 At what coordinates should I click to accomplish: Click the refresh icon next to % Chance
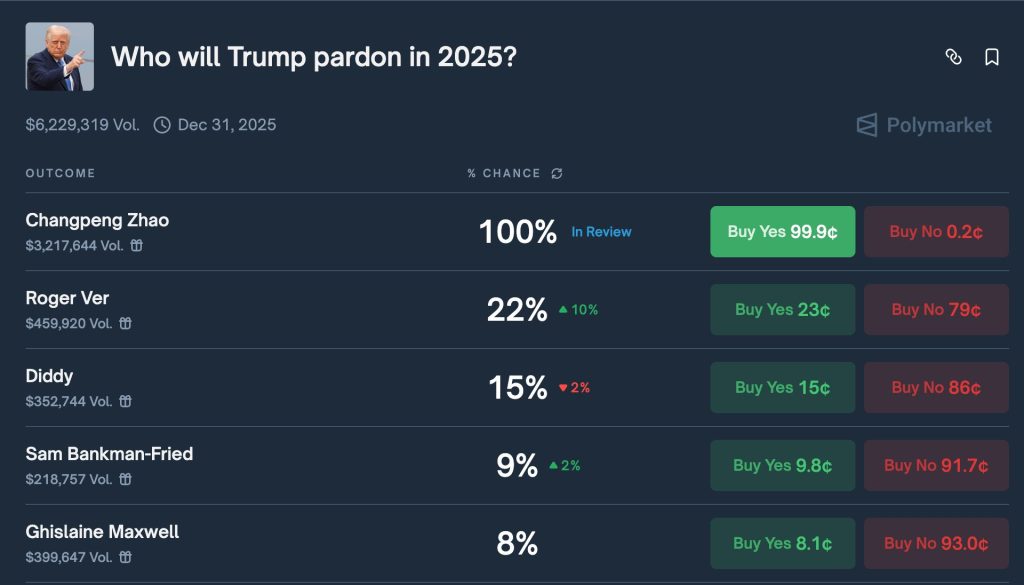coord(557,173)
